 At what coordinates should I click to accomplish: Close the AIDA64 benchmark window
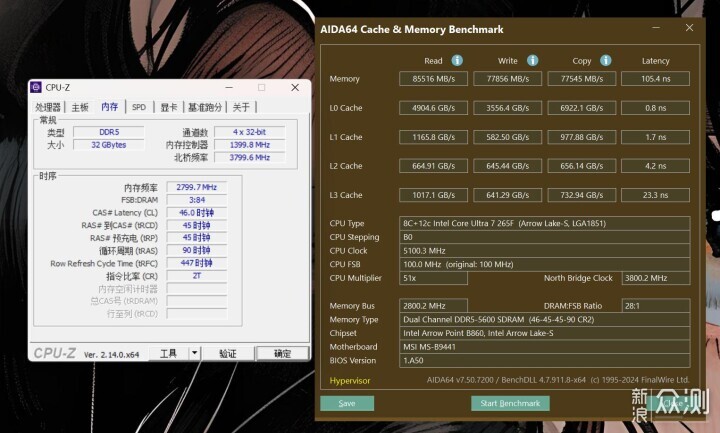(689, 28)
